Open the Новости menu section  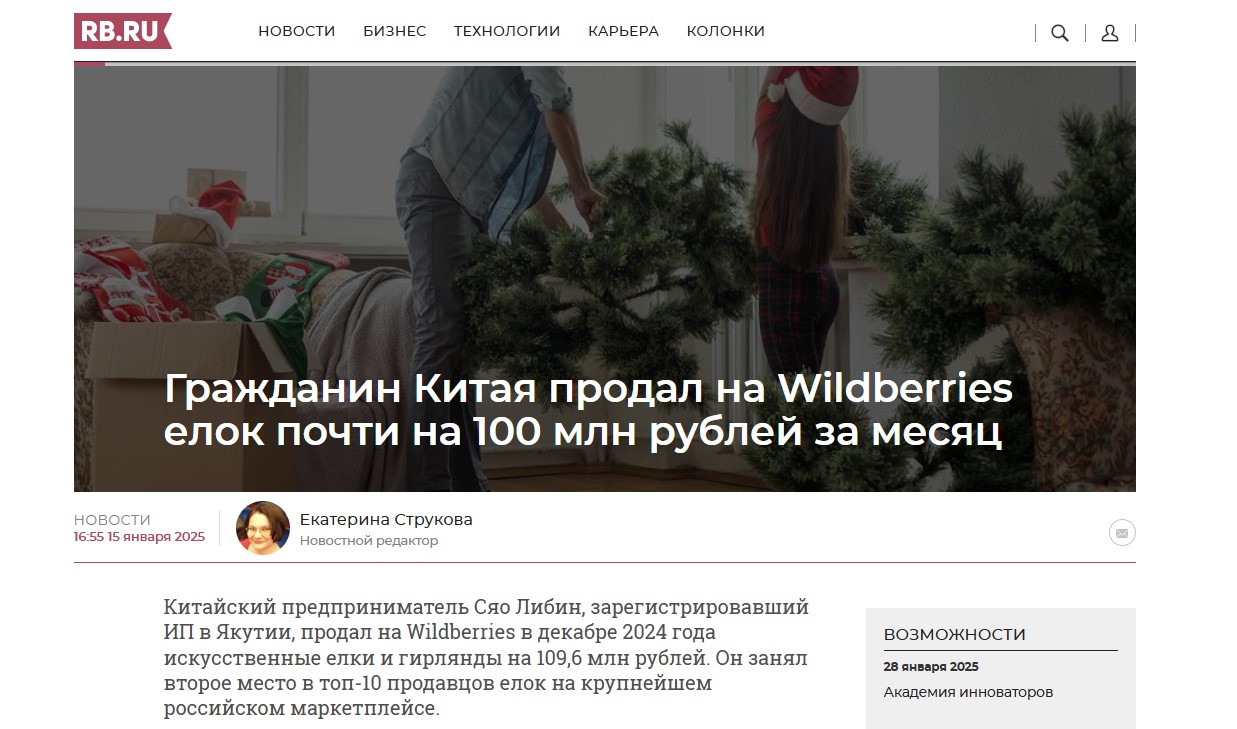click(297, 31)
